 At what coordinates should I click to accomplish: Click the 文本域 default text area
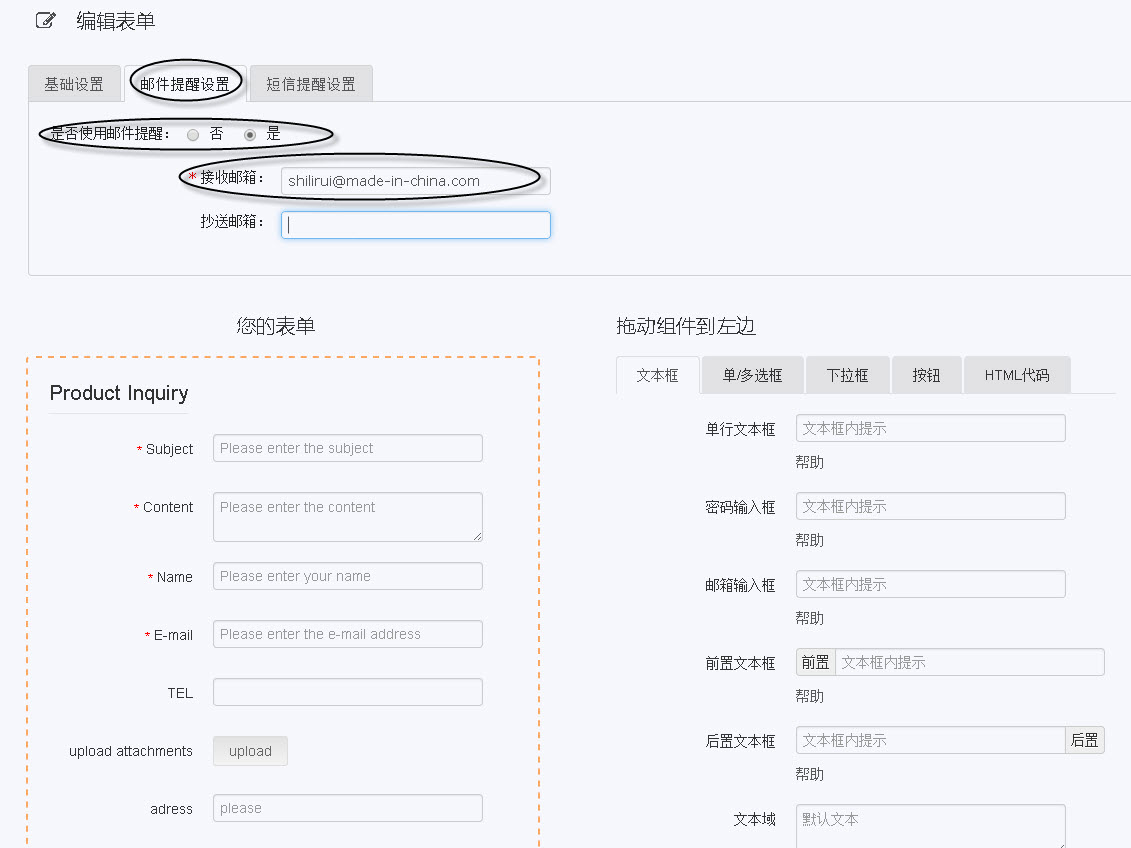pos(930,823)
